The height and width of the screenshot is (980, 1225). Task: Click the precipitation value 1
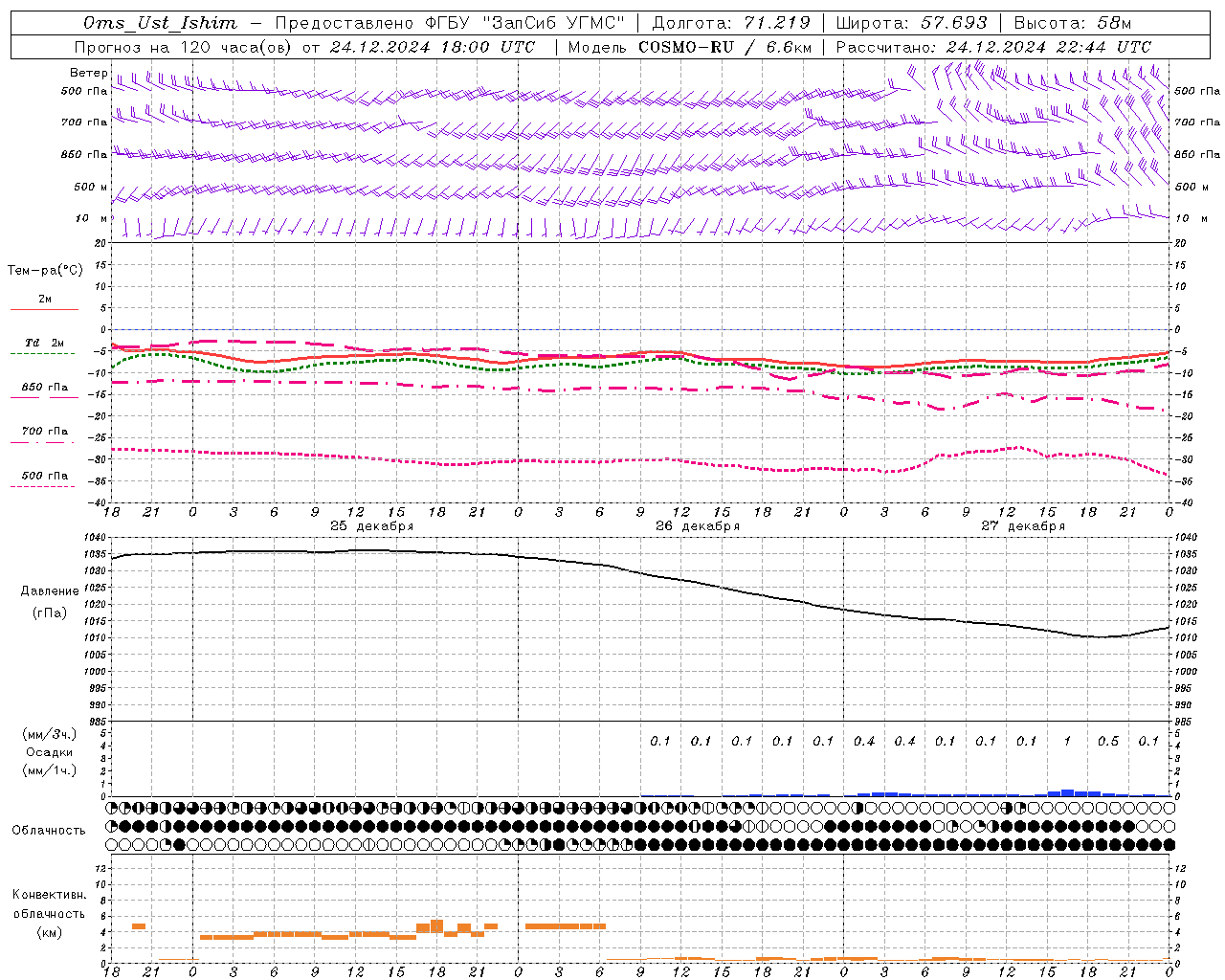[1067, 741]
